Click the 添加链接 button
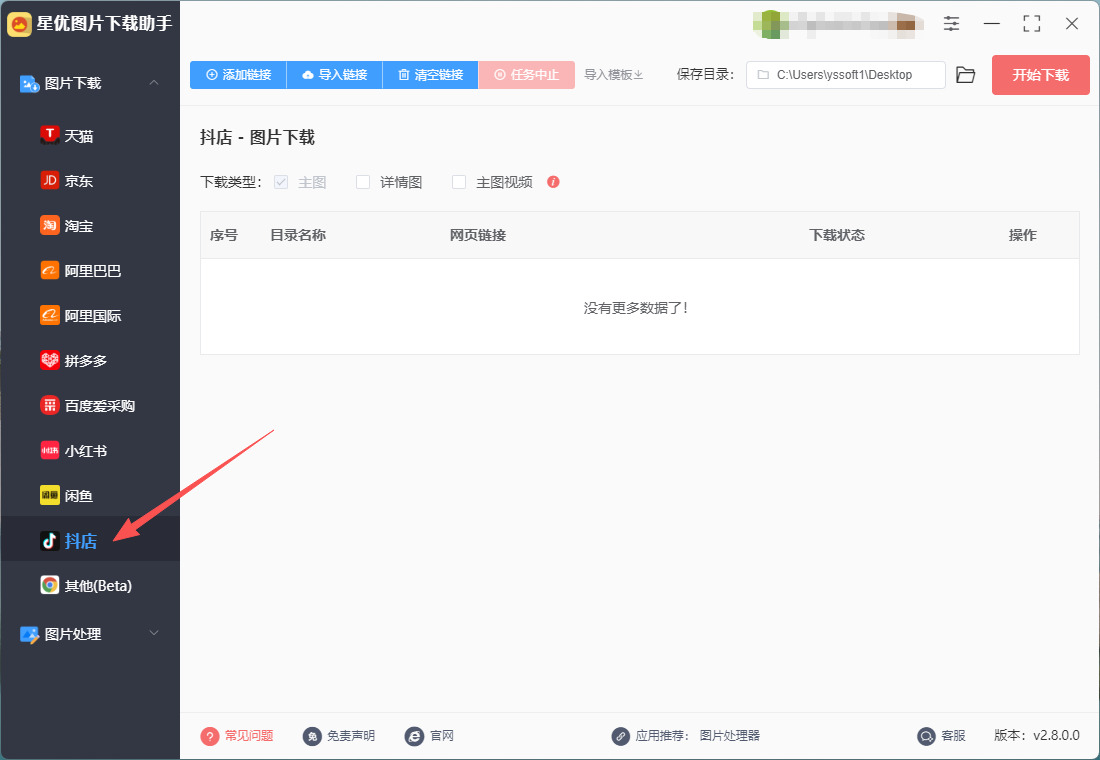Screen dimensions: 1100x760 239,75
